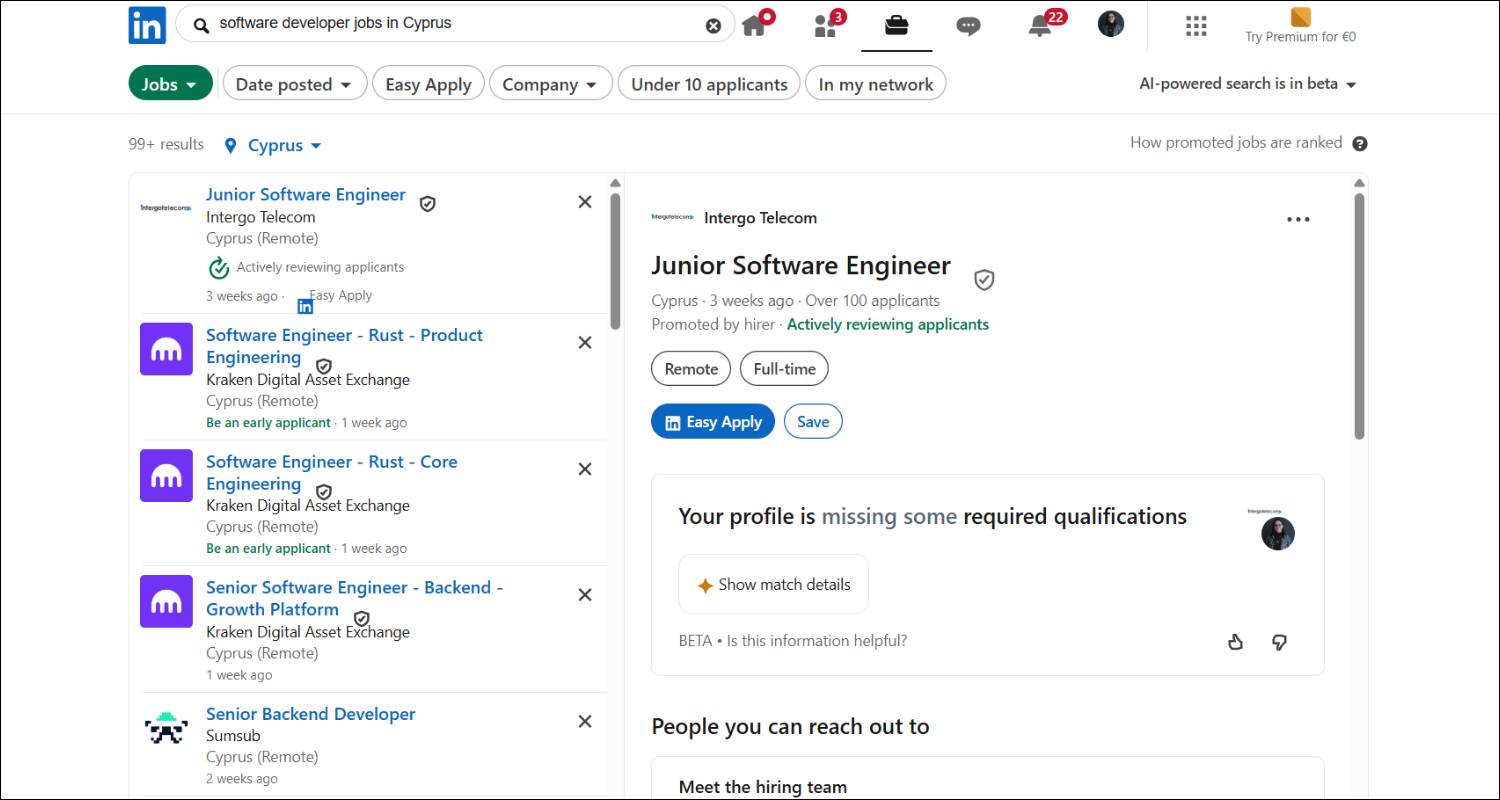Open the Cyprus location dropdown
This screenshot has width=1500, height=800.
click(x=272, y=145)
